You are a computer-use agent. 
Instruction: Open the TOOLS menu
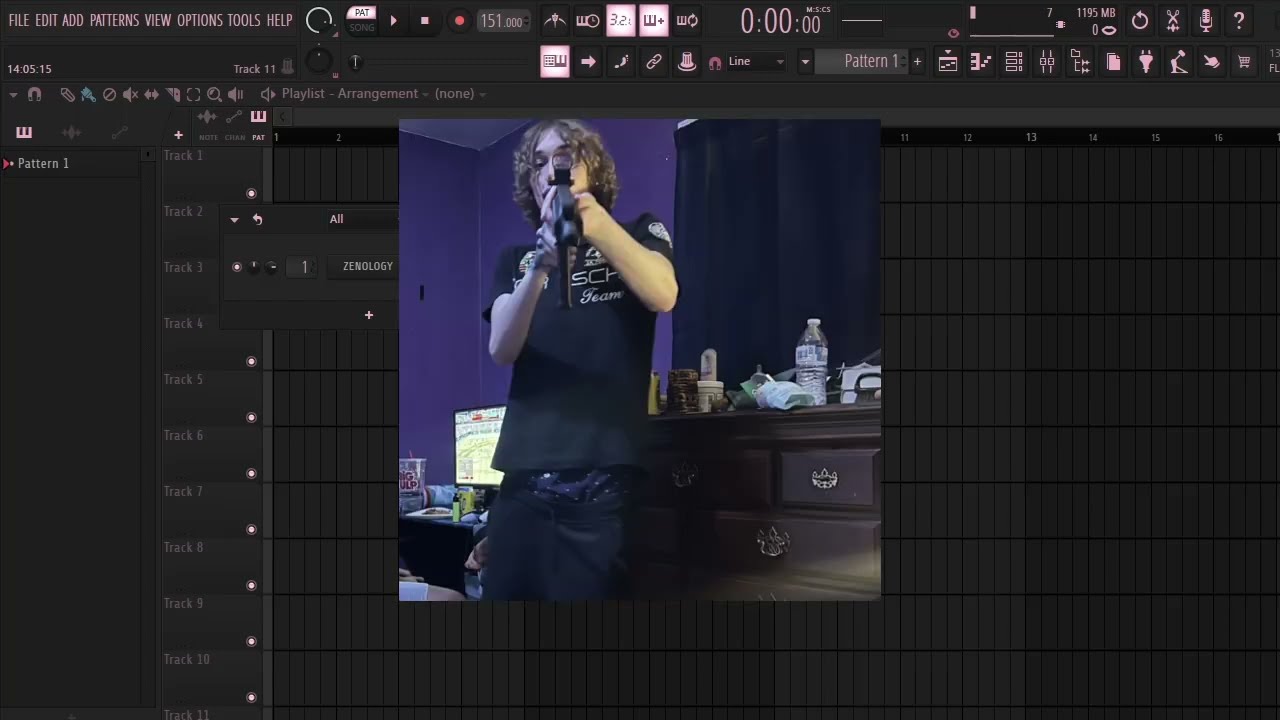244,20
